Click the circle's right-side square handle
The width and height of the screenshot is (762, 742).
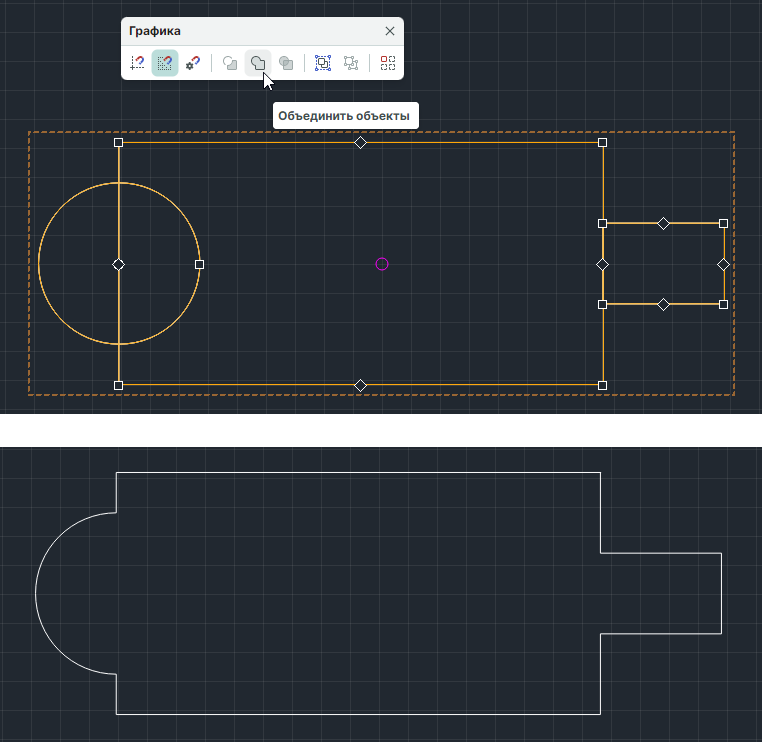coord(200,264)
